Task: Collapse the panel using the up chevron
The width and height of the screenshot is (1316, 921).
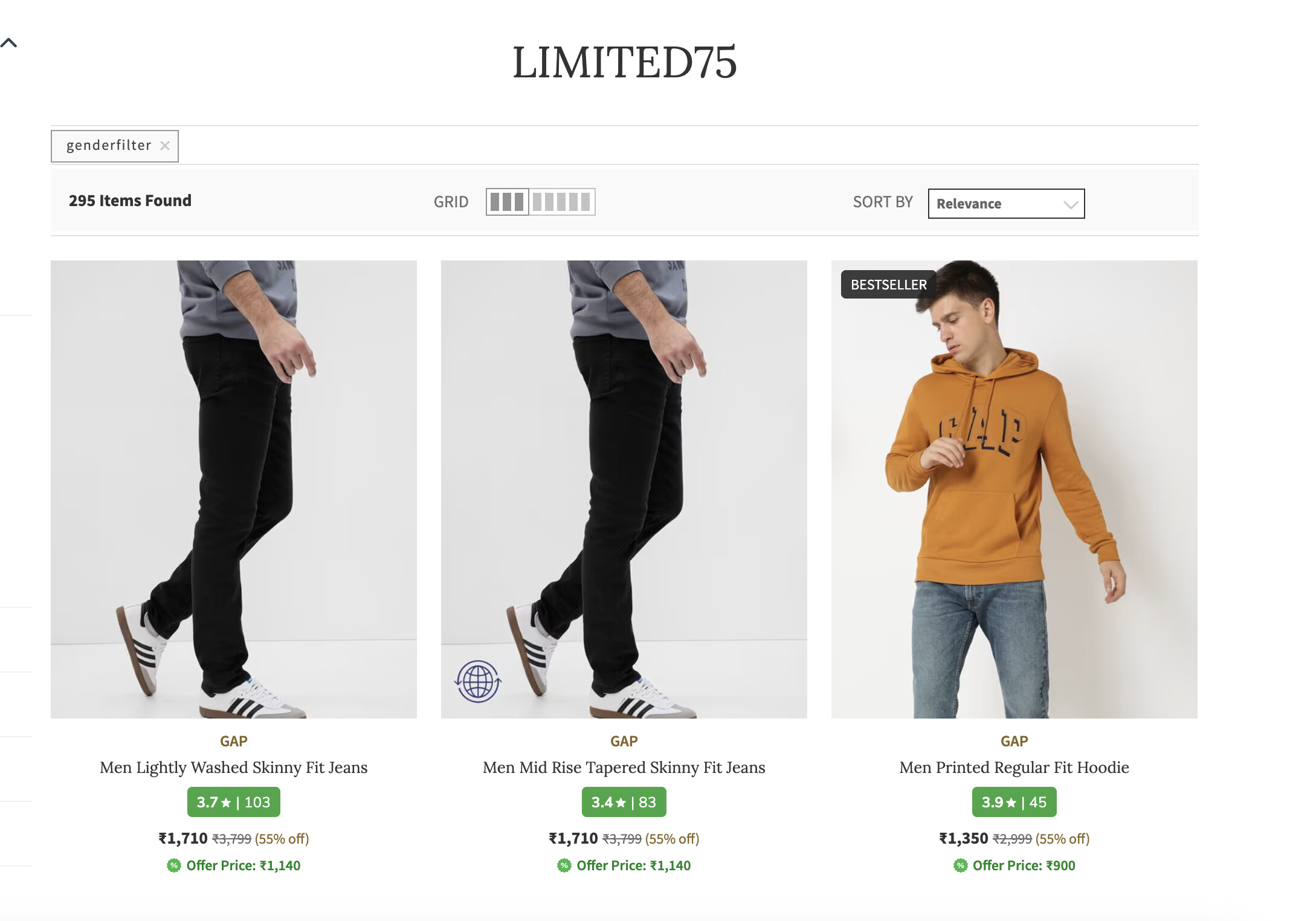Action: [9, 42]
